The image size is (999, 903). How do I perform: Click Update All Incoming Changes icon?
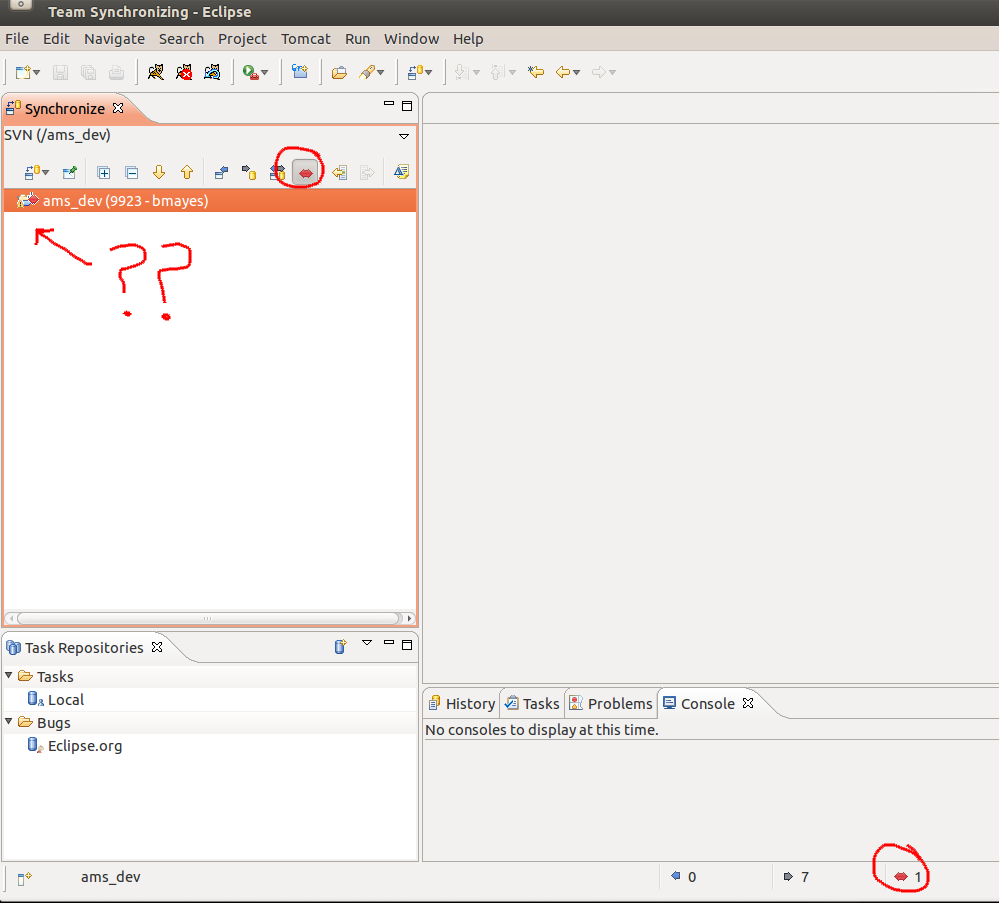[x=340, y=172]
